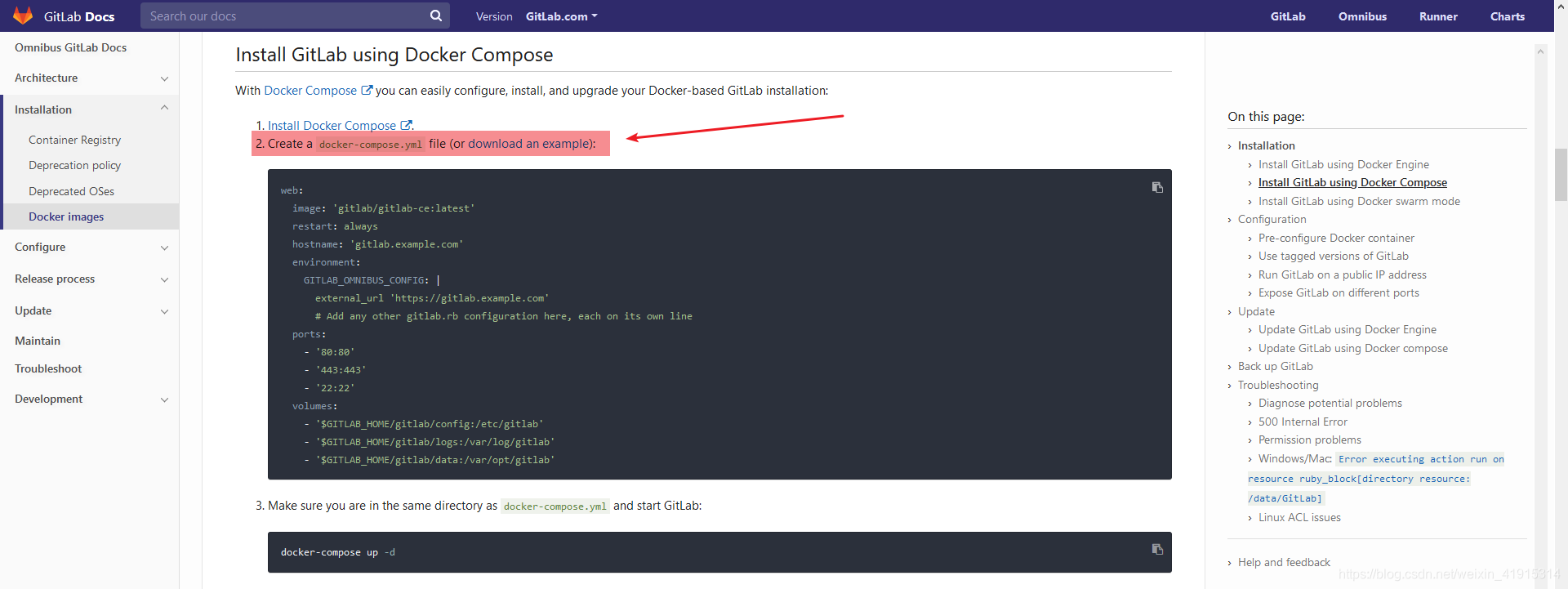Click the GitLab fox logo icon
The height and width of the screenshot is (589, 1568).
point(23,16)
